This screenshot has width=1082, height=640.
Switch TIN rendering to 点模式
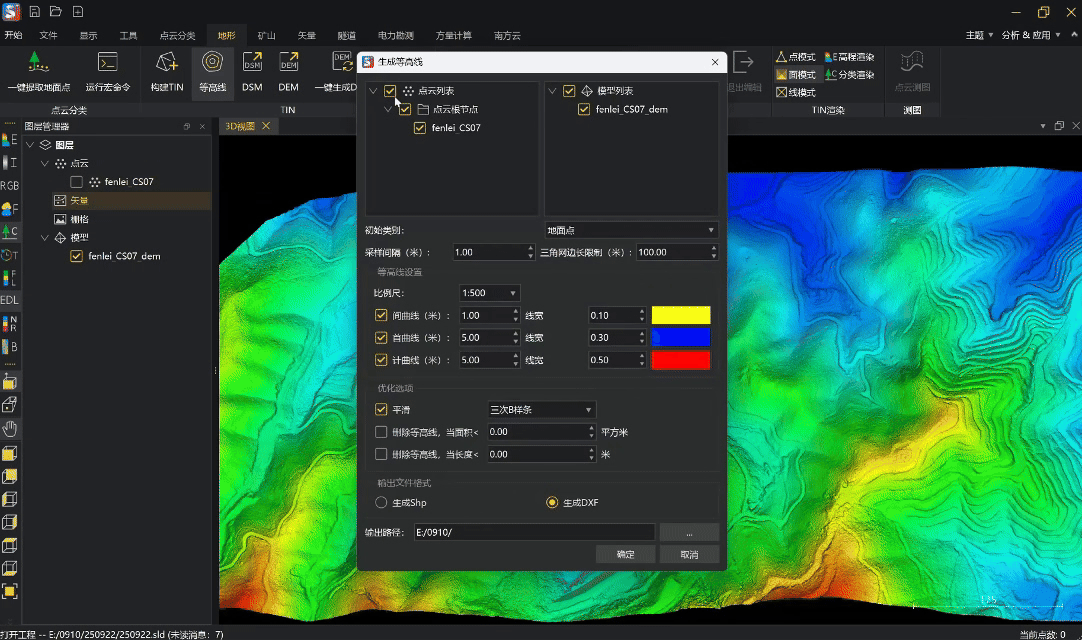tap(796, 57)
